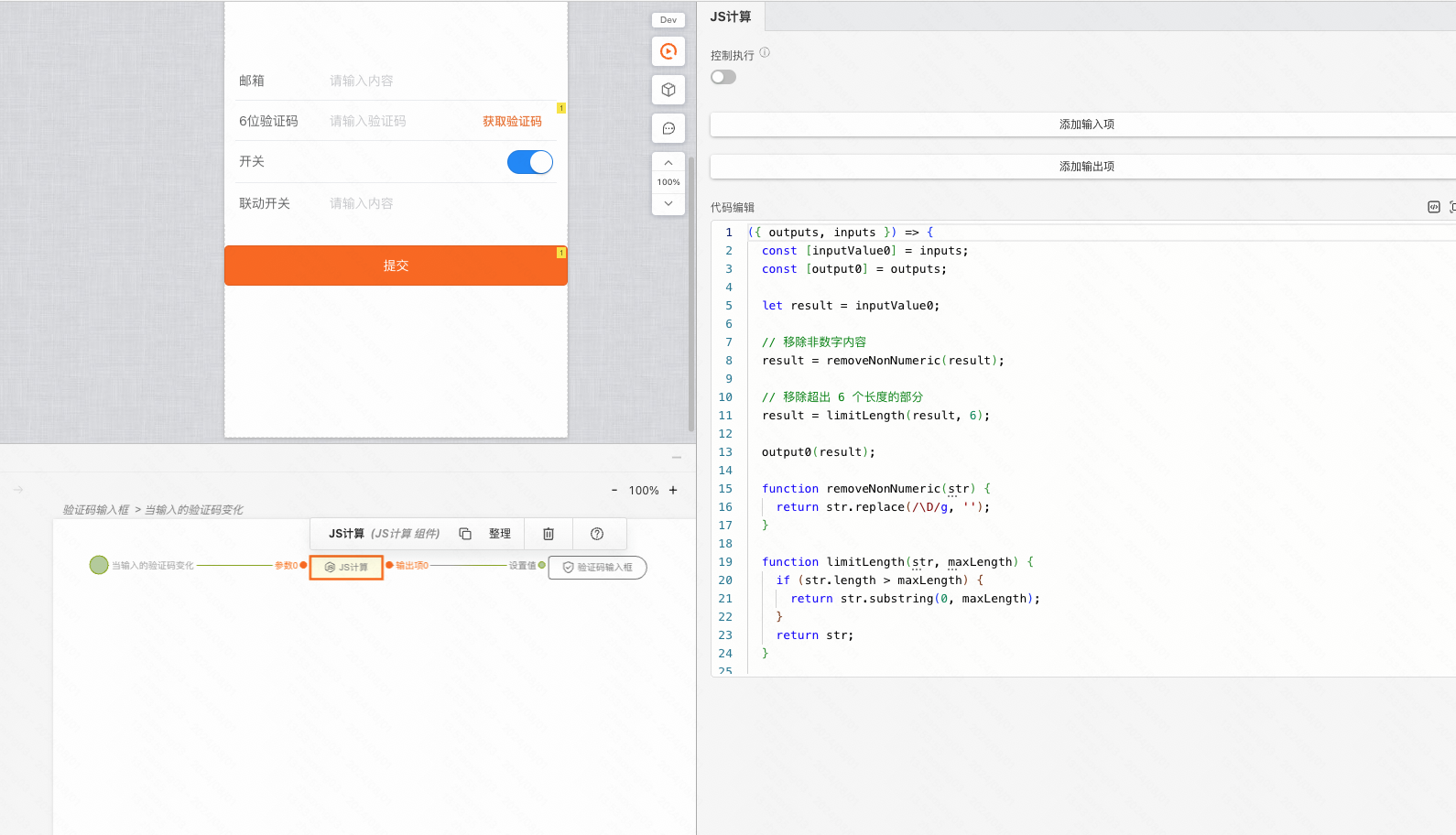Click the fullscreen editor icon at right edge
The height and width of the screenshot is (835, 1456).
[x=1452, y=207]
